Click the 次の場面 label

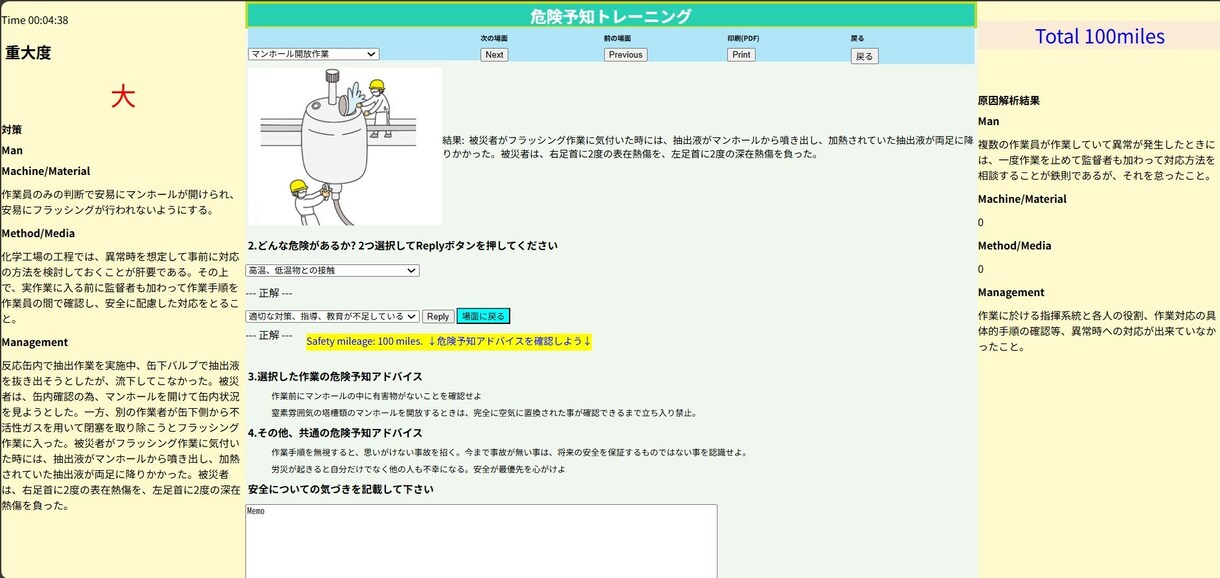(x=494, y=38)
